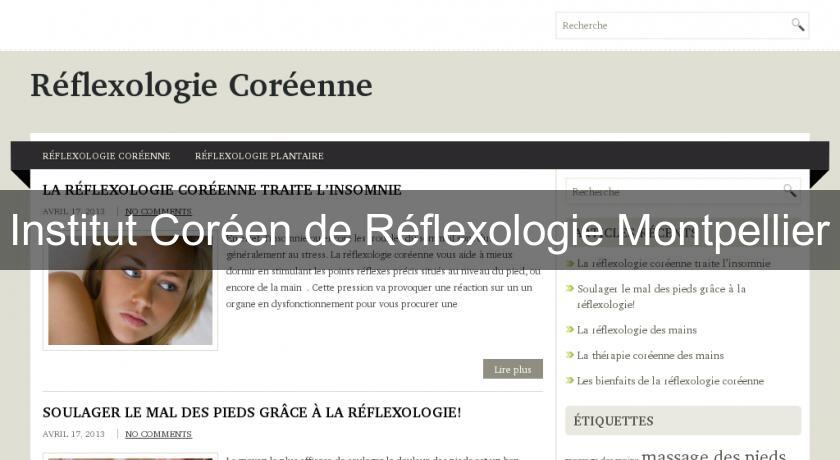Image resolution: width=840 pixels, height=460 pixels.
Task: Click the Lire plus button
Action: 513,369
